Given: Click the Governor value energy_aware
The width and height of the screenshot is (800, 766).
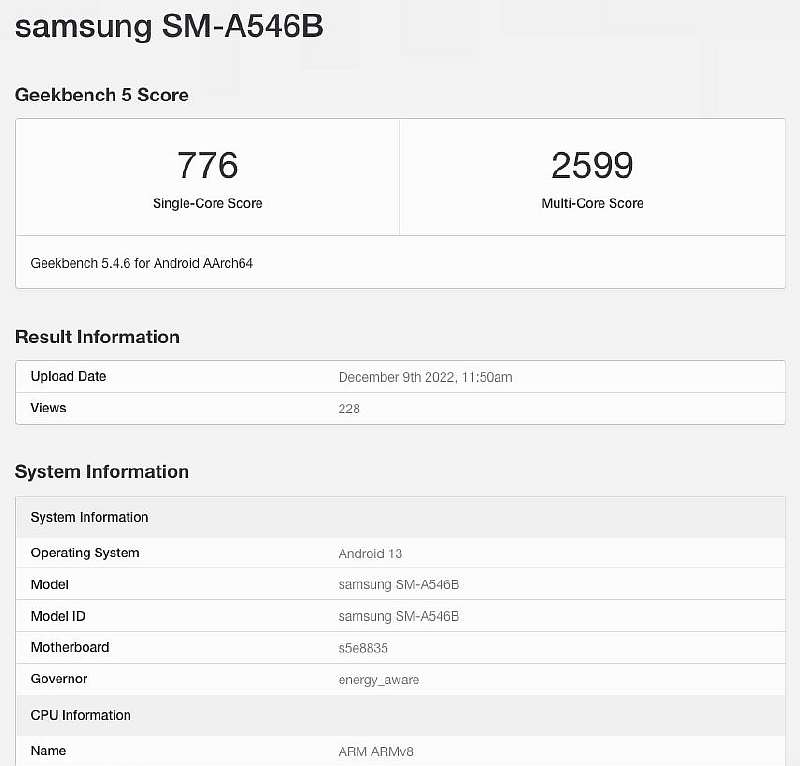Looking at the screenshot, I should point(379,679).
